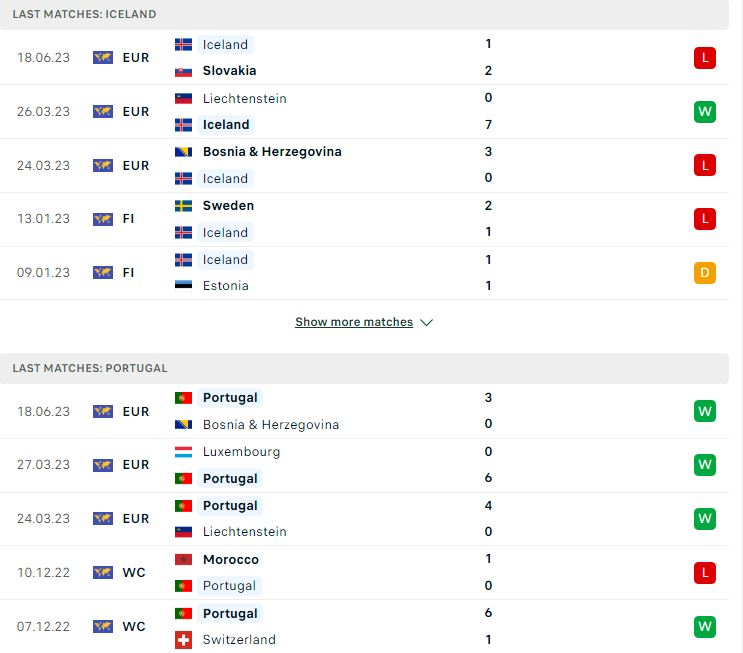Click the Last Matches: Iceland header

(x=364, y=14)
